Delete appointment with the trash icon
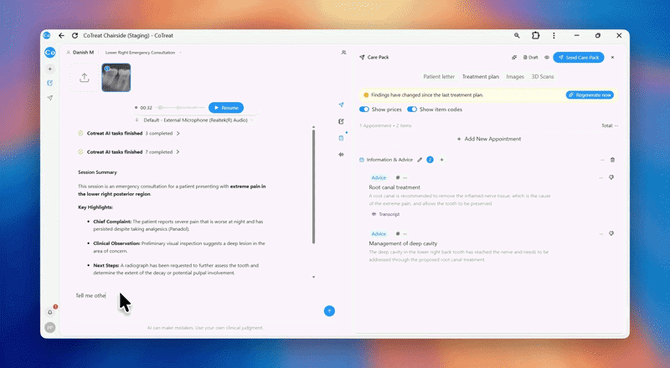Viewport: 670px width, 368px height. 612,160
